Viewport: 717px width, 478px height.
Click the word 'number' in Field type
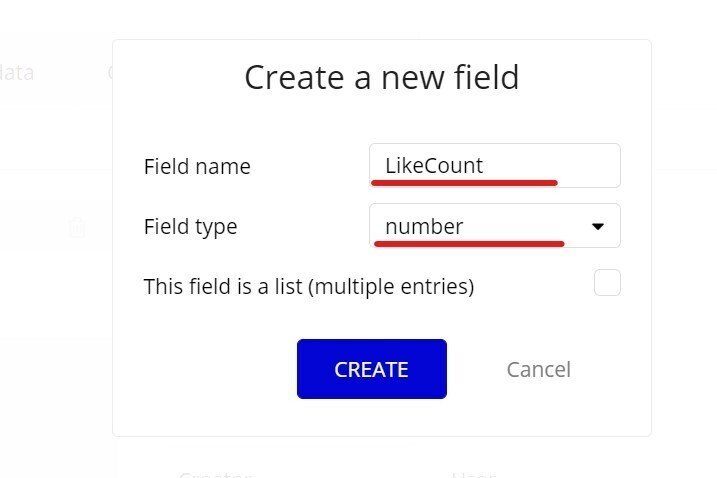click(424, 226)
